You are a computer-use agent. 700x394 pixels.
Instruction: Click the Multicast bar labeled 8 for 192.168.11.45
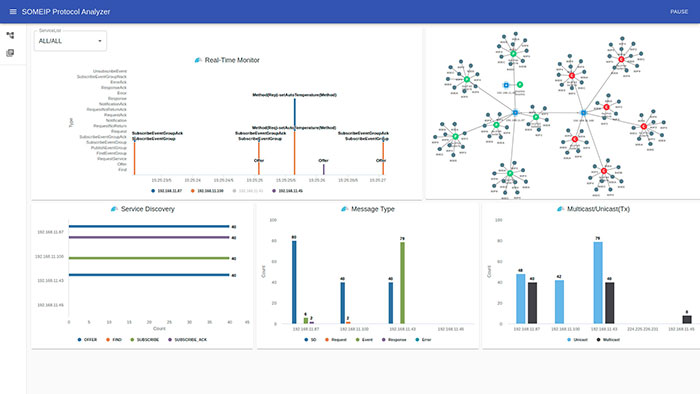point(687,319)
